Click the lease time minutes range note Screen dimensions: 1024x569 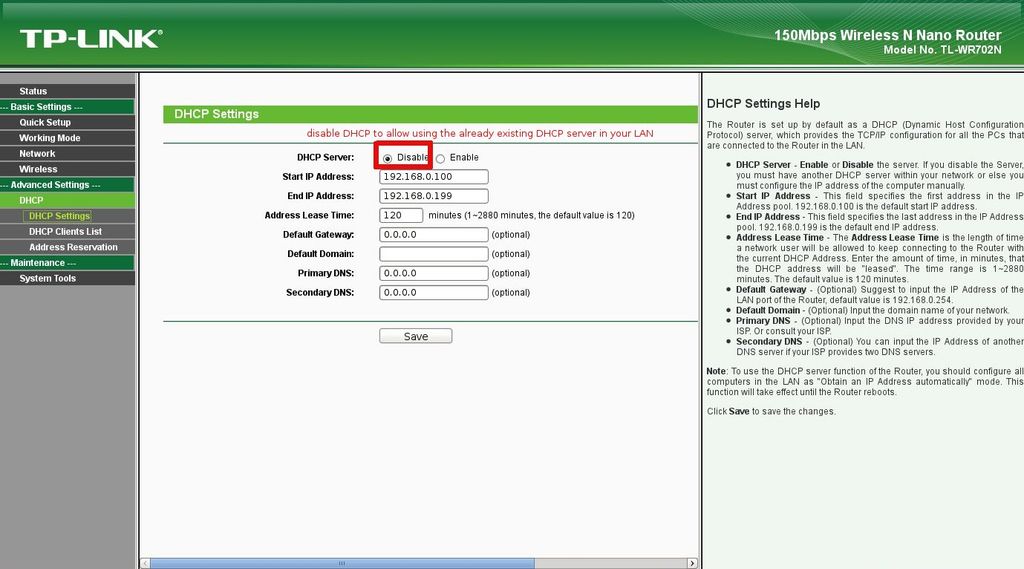(532, 215)
